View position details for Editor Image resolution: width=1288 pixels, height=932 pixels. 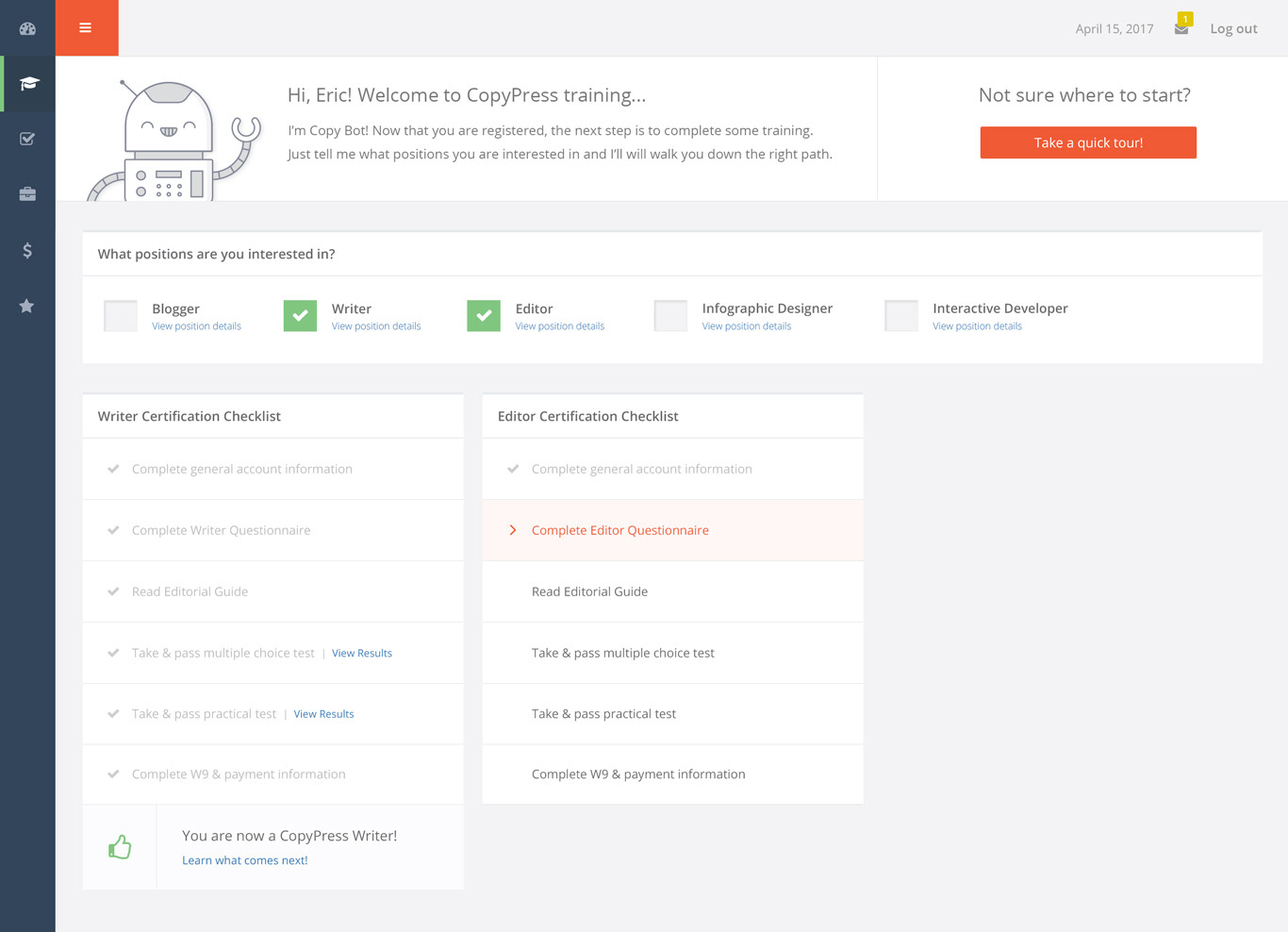pos(560,326)
